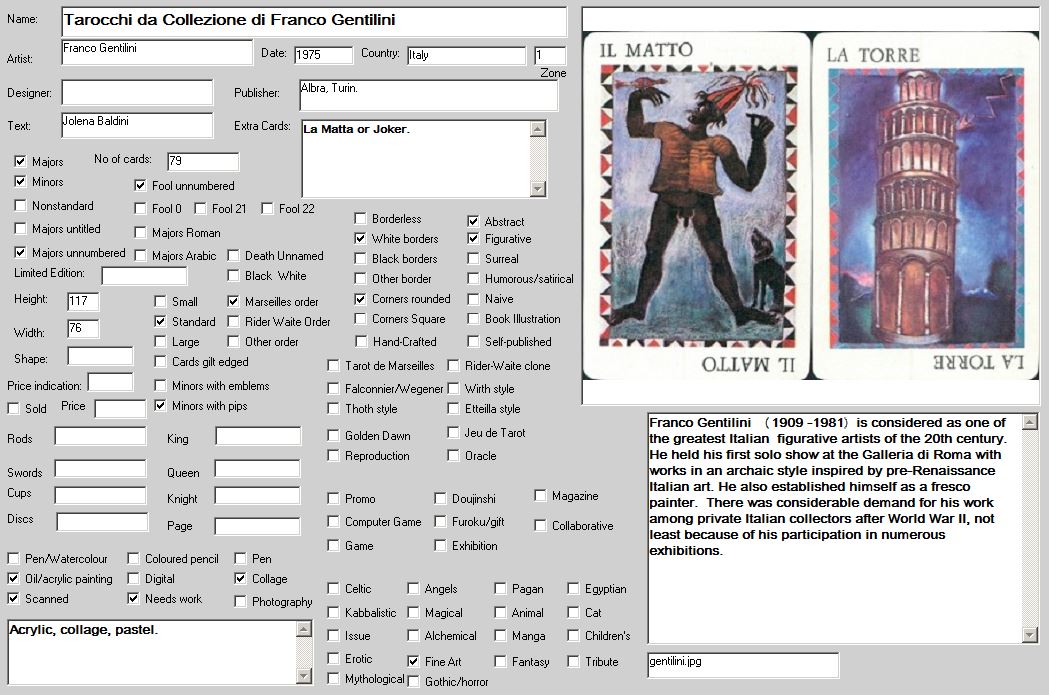Click the Date field showing 1975
This screenshot has width=1049, height=695.
[322, 56]
